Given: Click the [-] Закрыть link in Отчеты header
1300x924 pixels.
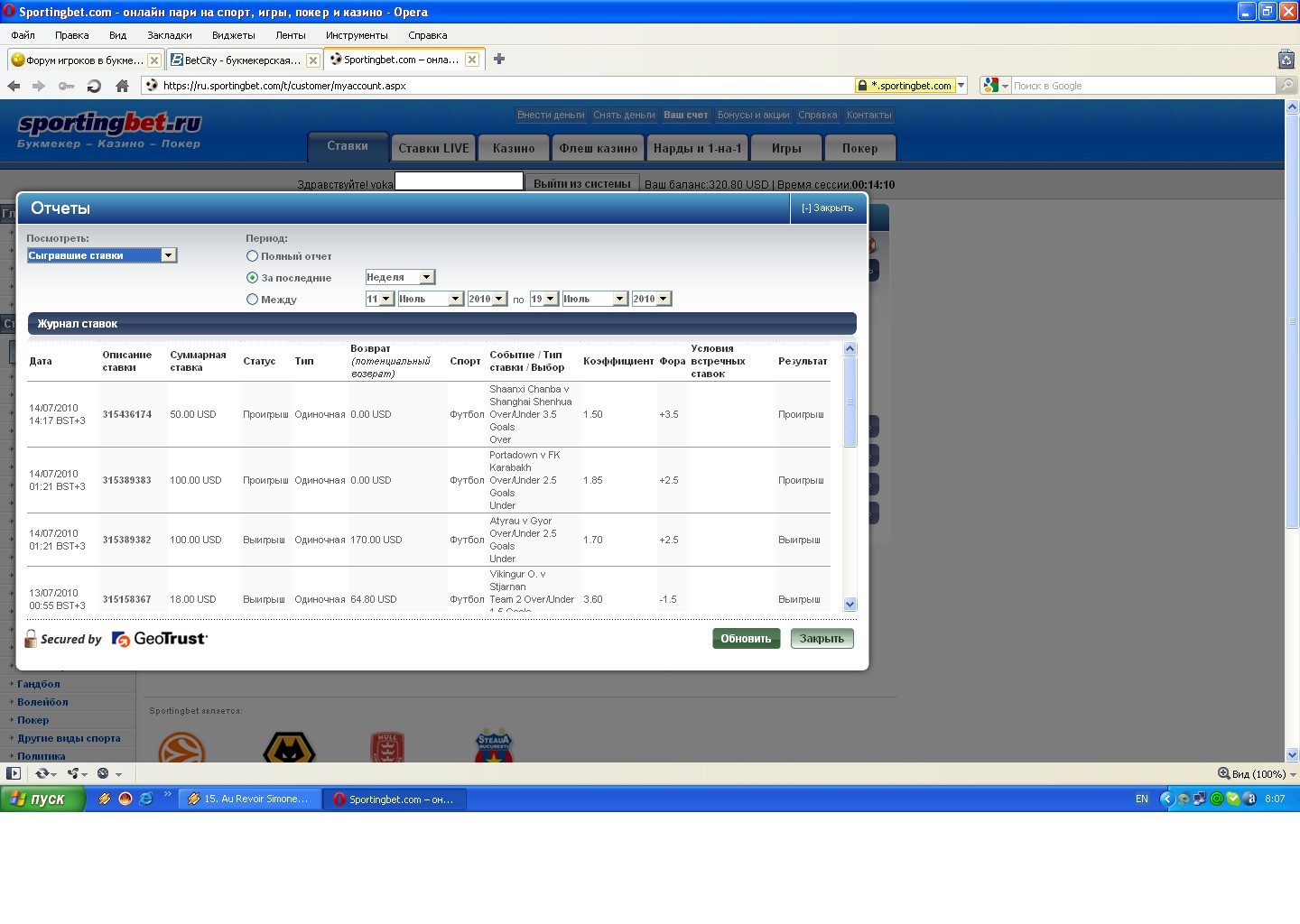Looking at the screenshot, I should pyautogui.click(x=827, y=208).
